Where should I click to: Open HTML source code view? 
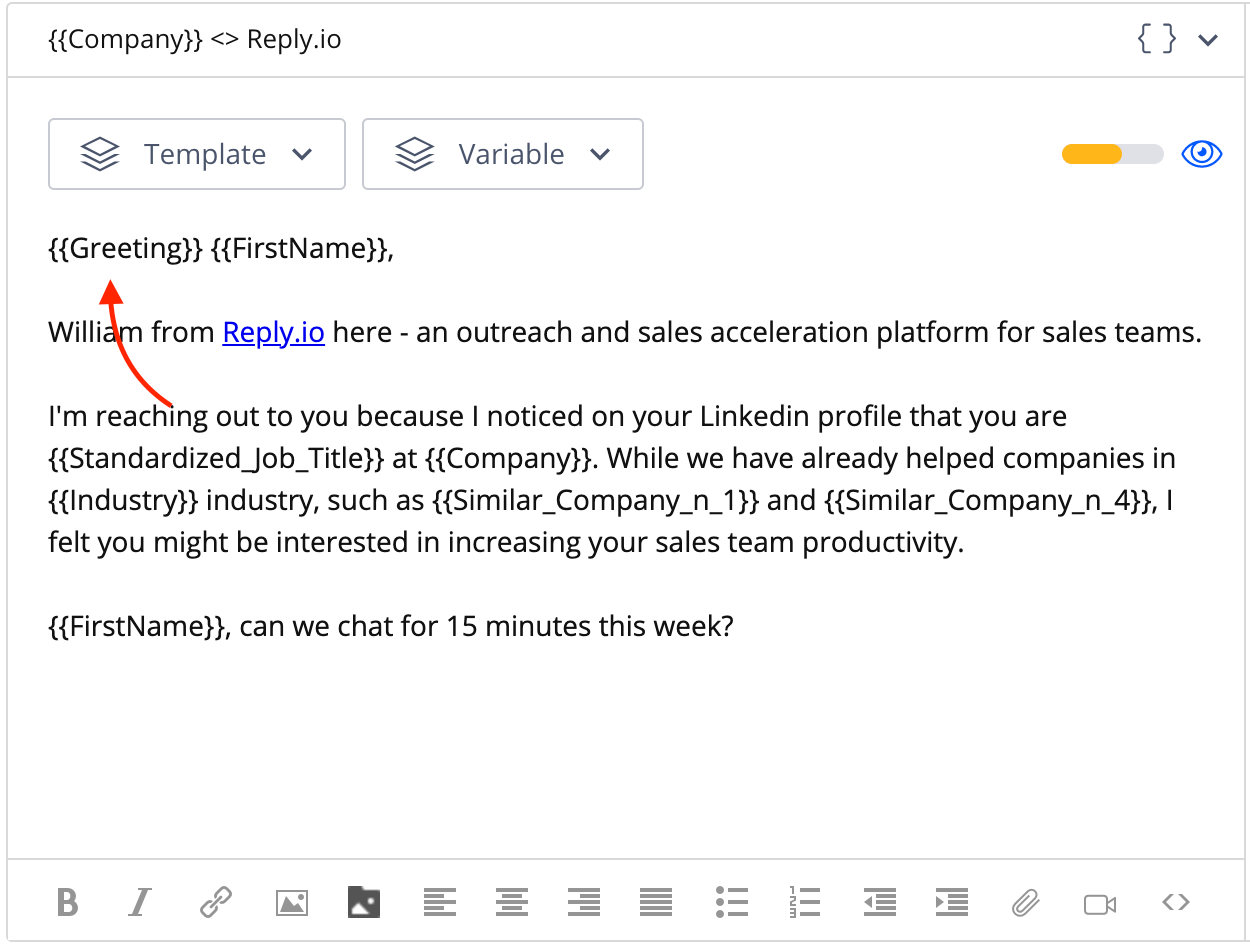click(1176, 902)
